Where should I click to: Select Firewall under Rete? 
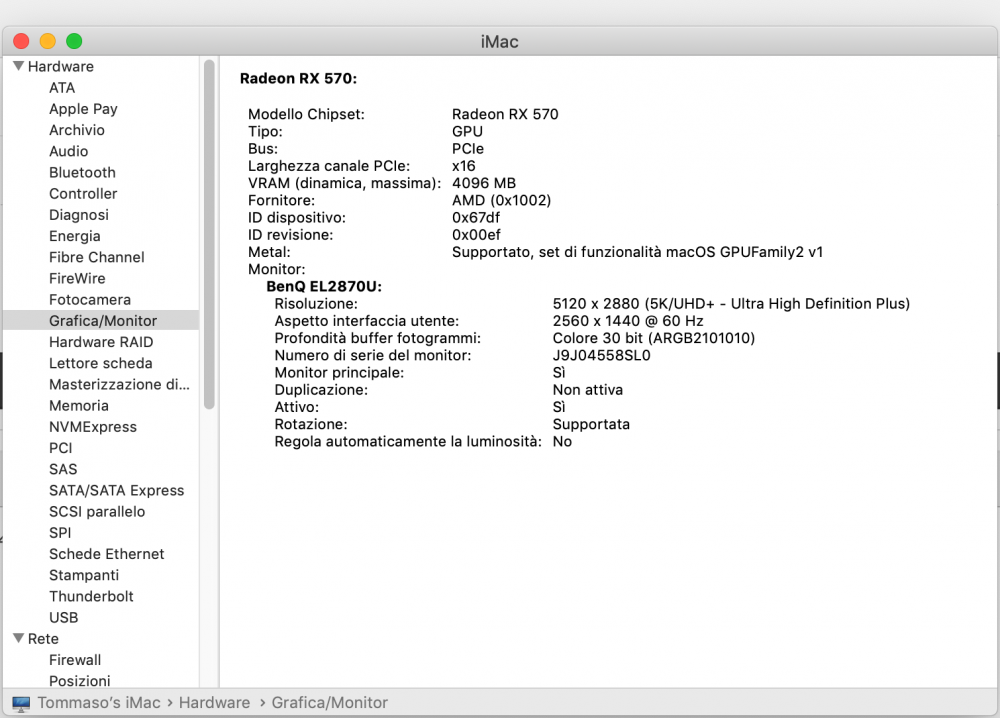pos(75,660)
